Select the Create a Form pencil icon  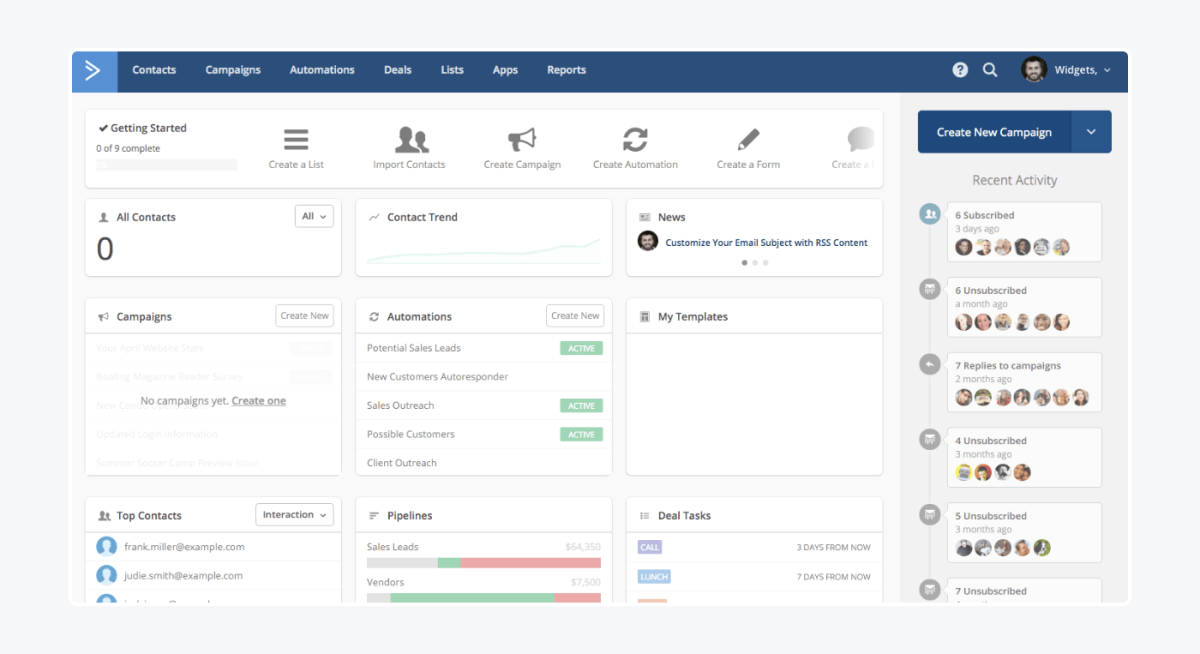(x=748, y=139)
